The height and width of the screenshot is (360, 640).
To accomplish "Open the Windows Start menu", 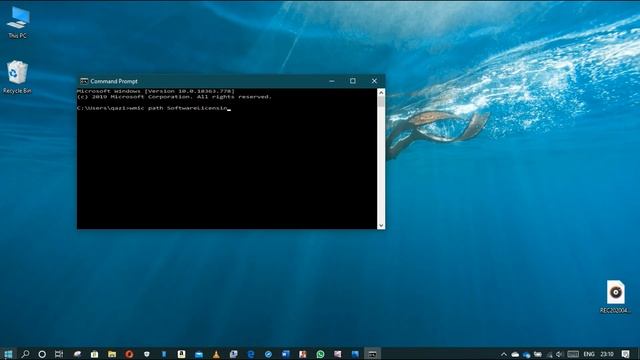I will [8, 354].
